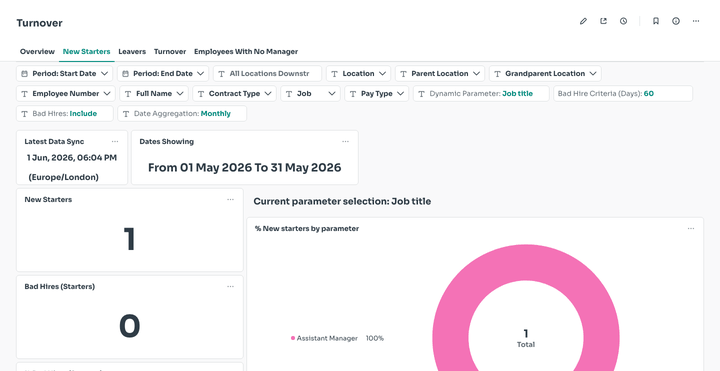Open the Leavers tab
Image resolution: width=720 pixels, height=371 pixels.
tap(132, 51)
